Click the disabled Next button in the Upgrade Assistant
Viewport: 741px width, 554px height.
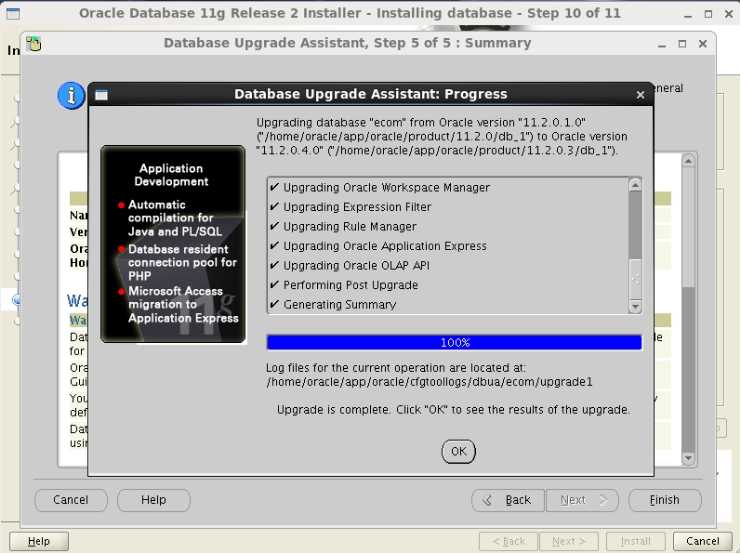[x=582, y=500]
